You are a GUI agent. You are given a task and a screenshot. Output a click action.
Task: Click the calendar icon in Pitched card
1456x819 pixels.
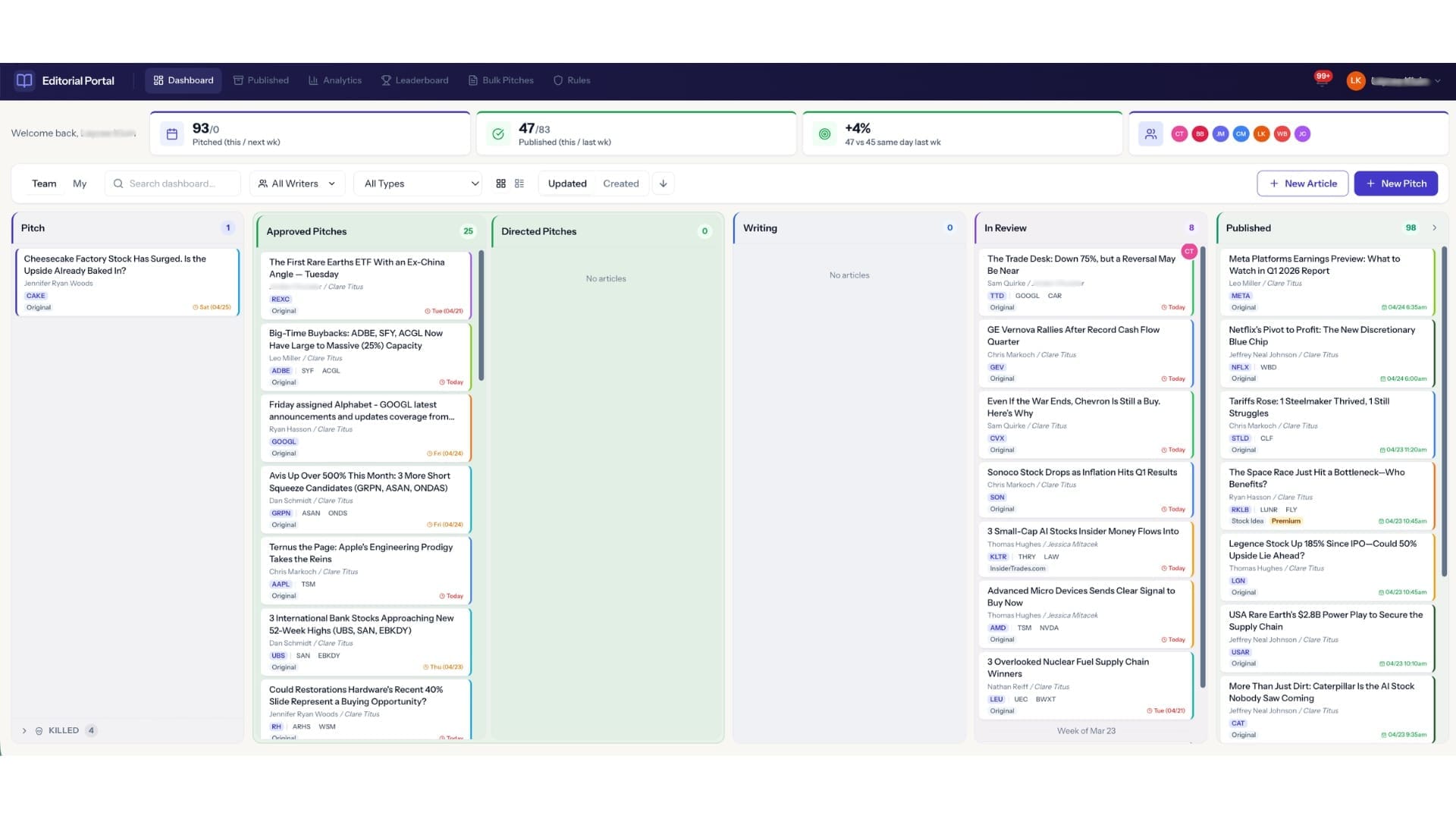pyautogui.click(x=172, y=134)
